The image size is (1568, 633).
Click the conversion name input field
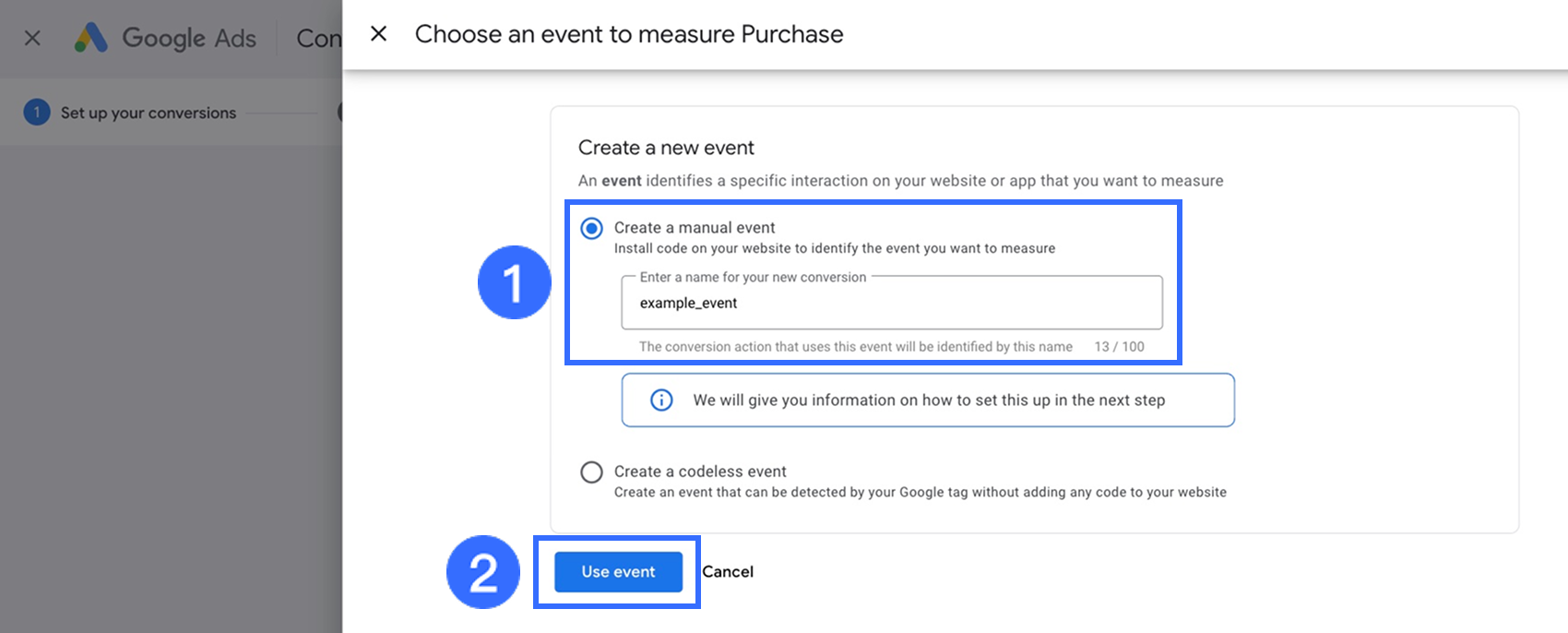pyautogui.click(x=891, y=303)
